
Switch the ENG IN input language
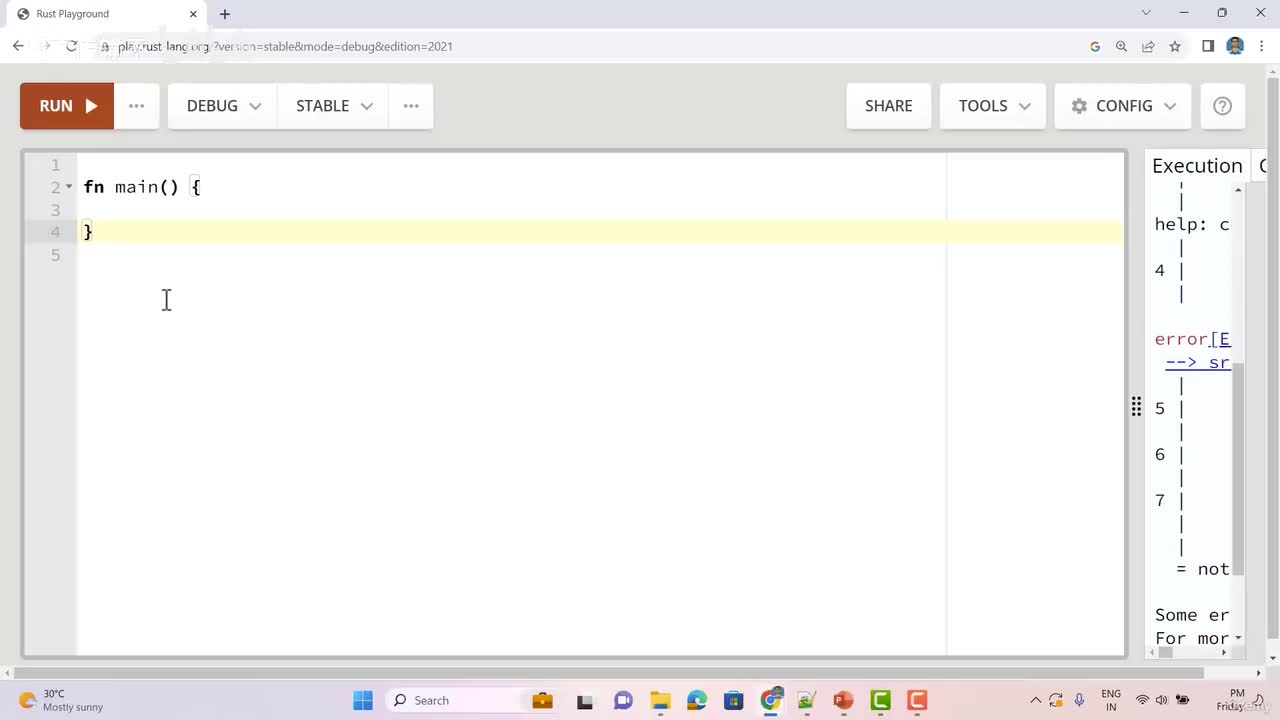click(x=1111, y=700)
